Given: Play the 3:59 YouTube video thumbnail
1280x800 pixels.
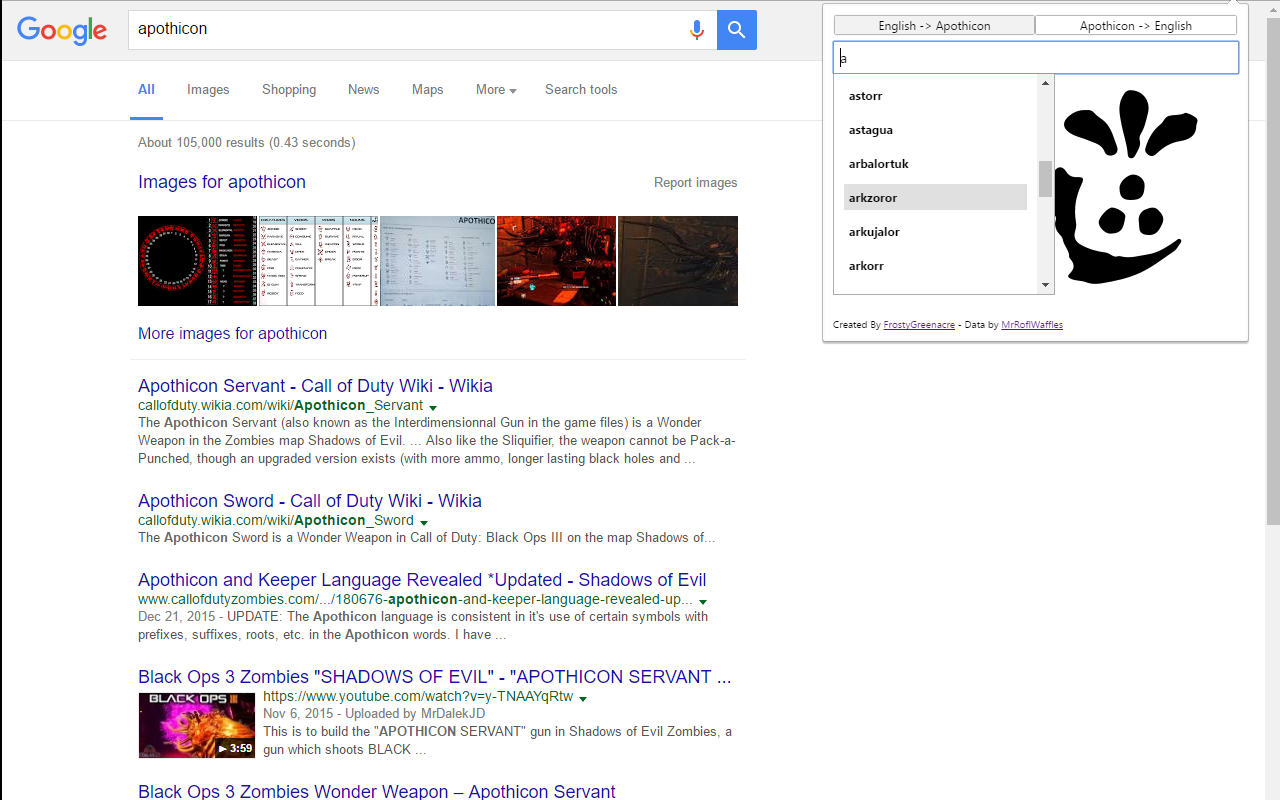Looking at the screenshot, I should (197, 725).
